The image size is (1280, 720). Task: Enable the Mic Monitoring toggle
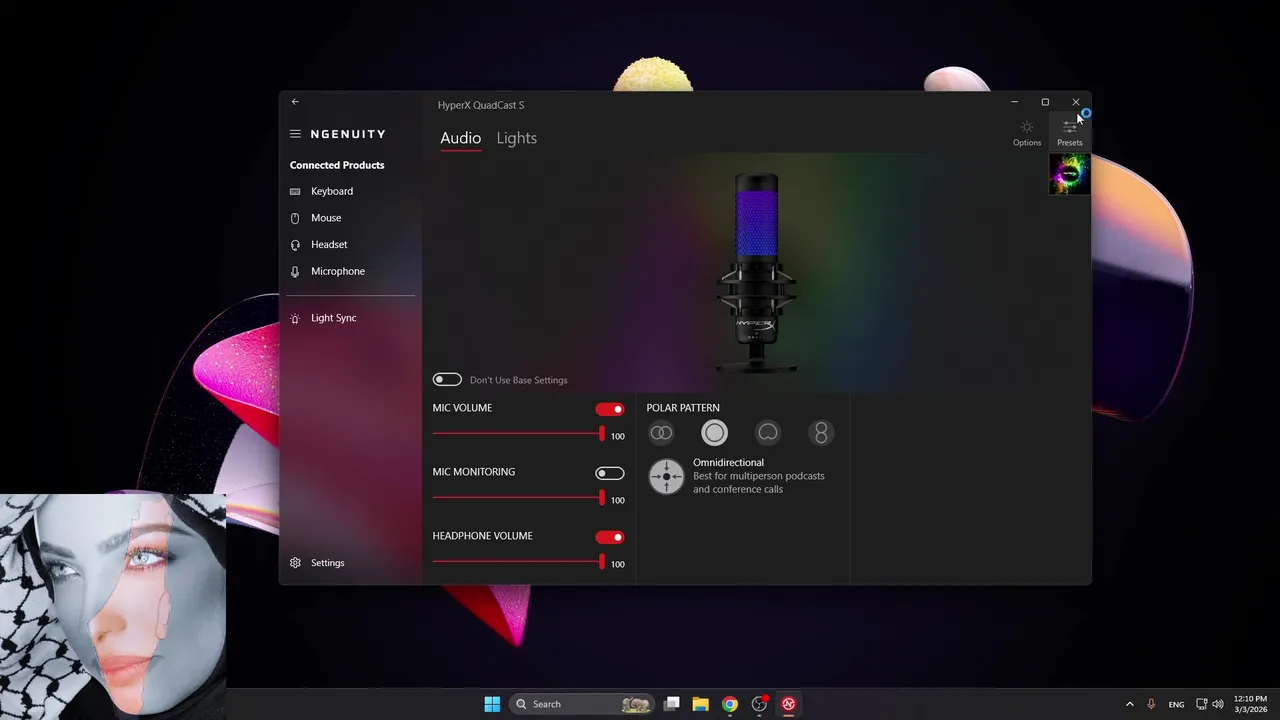(x=610, y=473)
